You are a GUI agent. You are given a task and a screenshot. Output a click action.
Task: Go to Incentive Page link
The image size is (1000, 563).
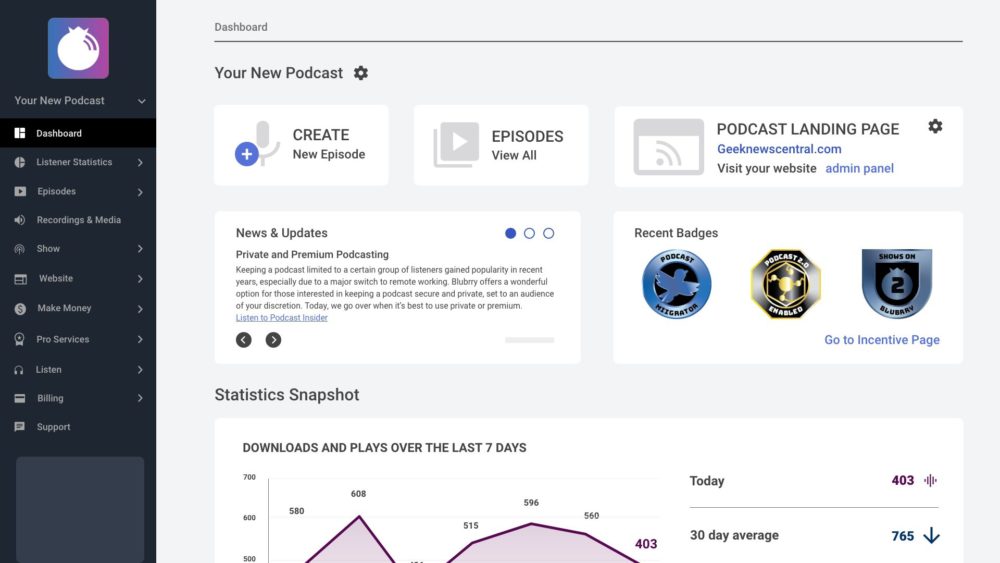pyautogui.click(x=881, y=340)
